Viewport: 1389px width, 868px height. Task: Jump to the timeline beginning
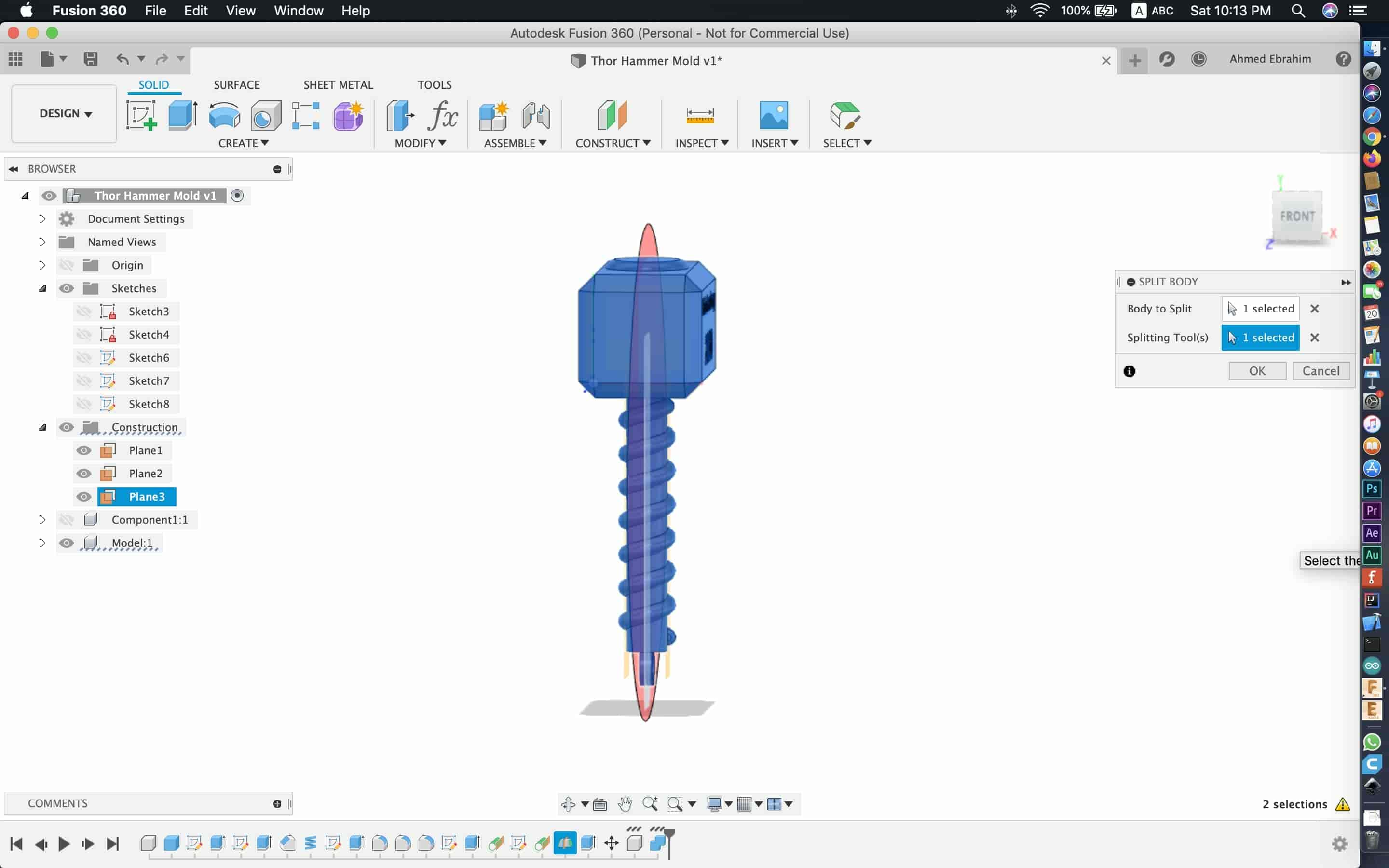click(x=16, y=843)
